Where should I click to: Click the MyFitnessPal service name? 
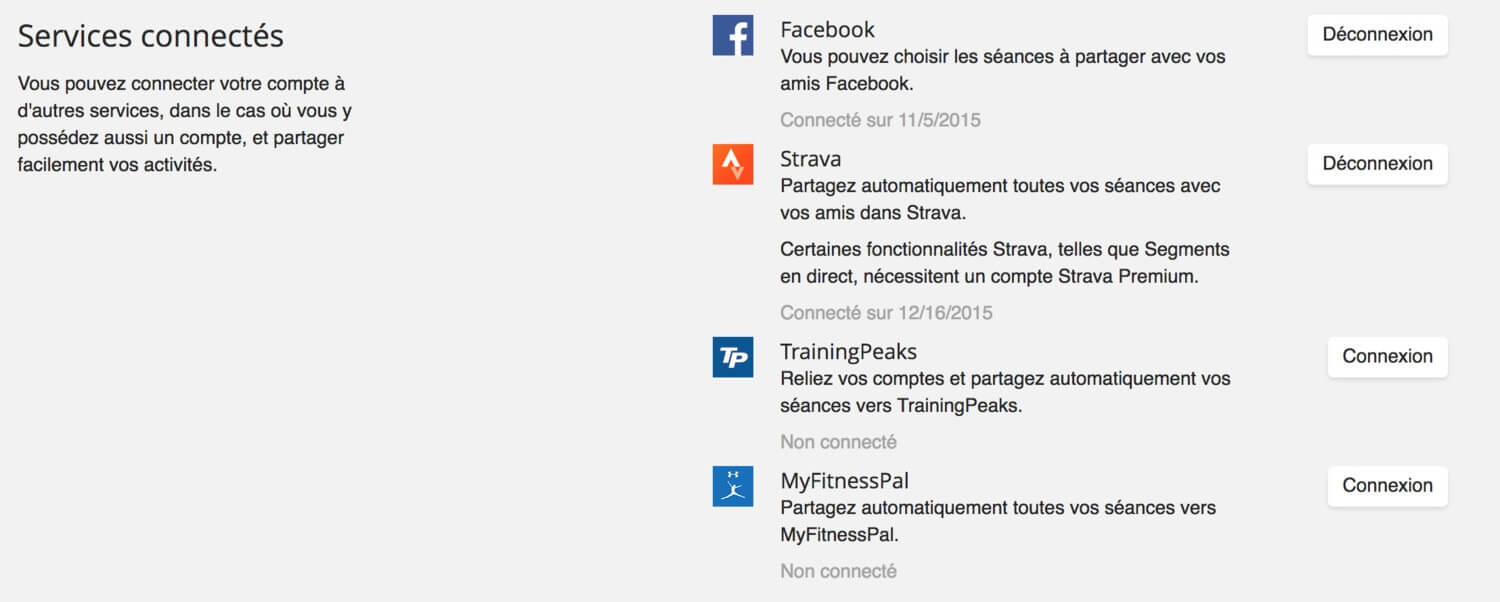click(x=844, y=481)
